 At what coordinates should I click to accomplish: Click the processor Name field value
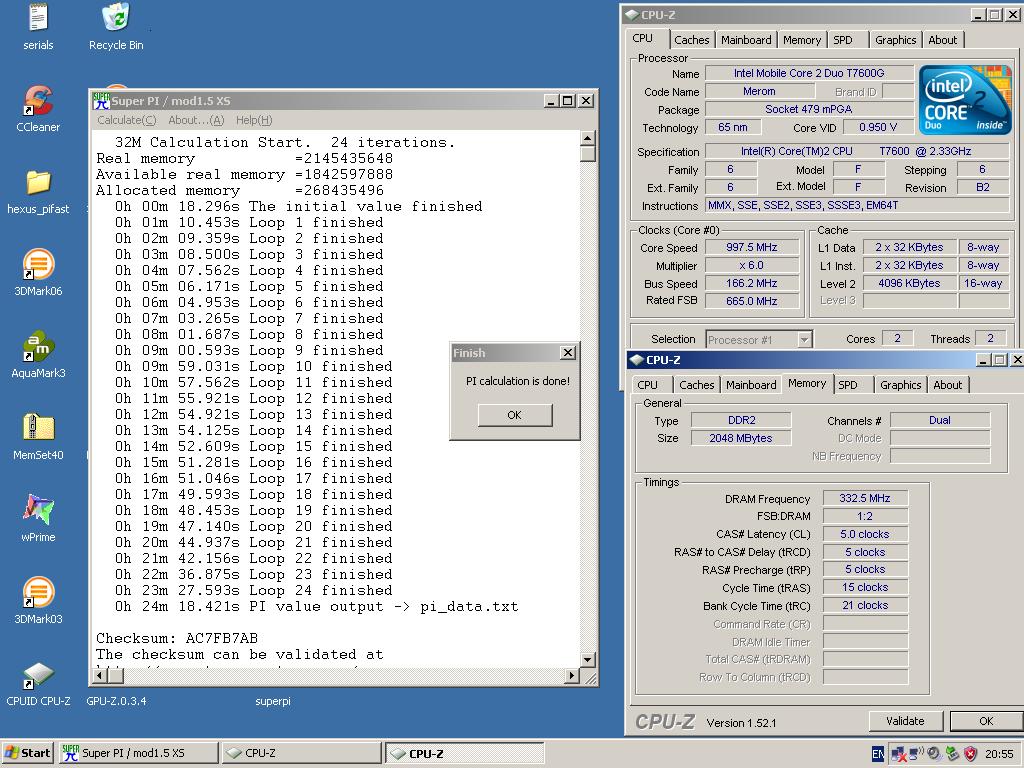[809, 73]
